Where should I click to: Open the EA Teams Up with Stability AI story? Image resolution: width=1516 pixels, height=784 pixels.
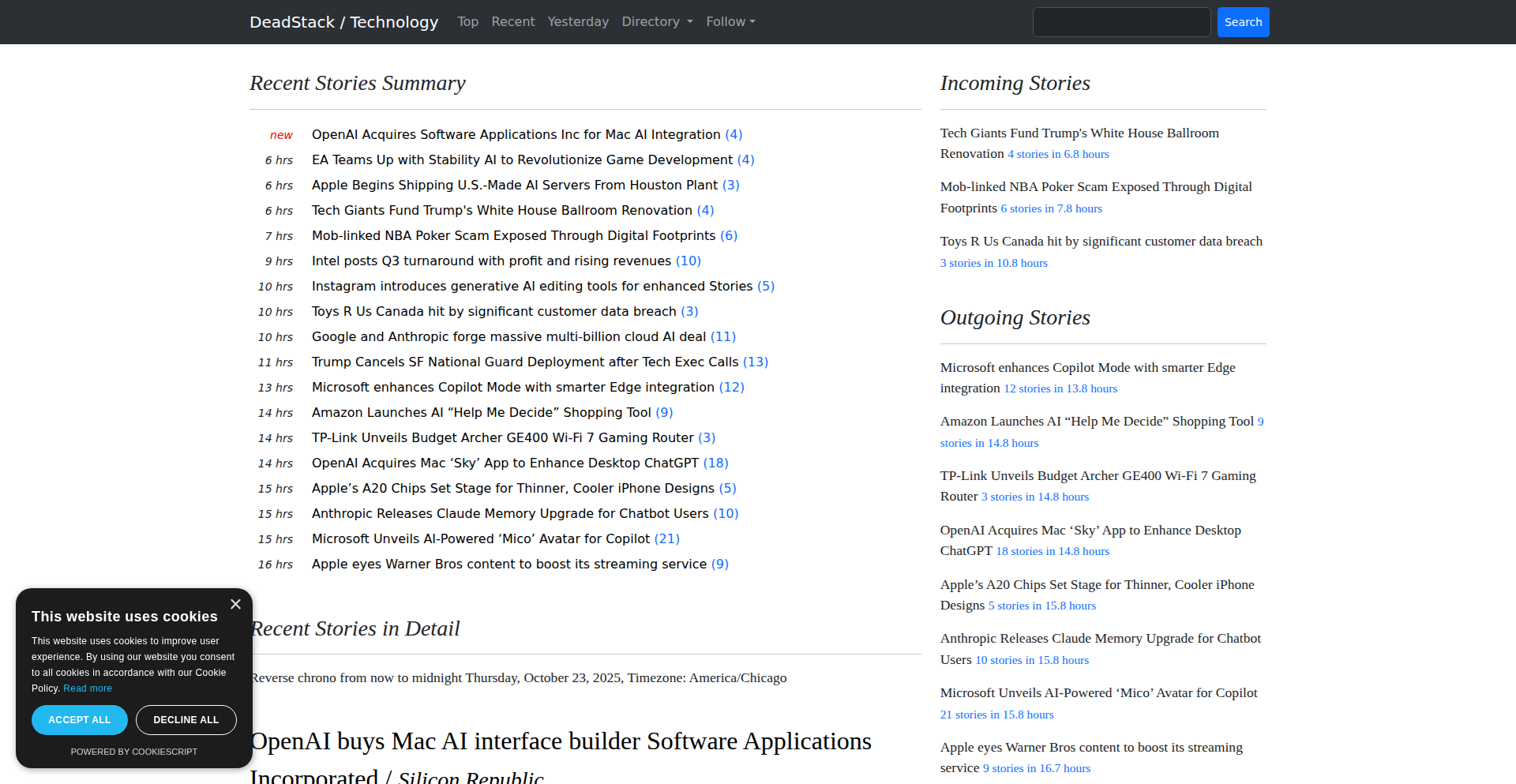tap(522, 159)
